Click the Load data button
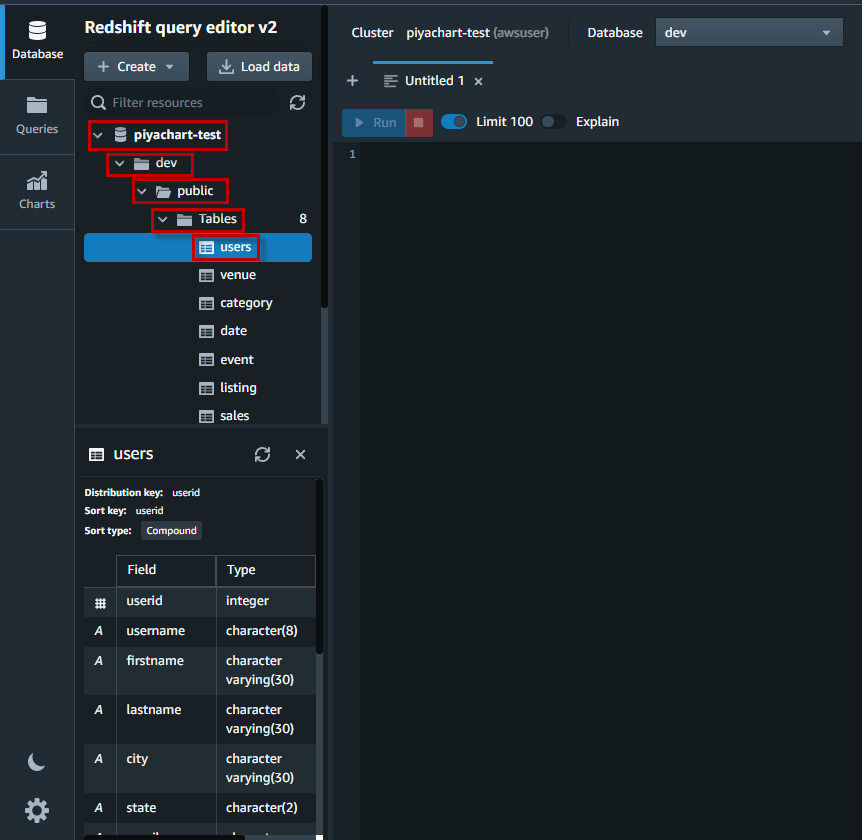Image resolution: width=862 pixels, height=840 pixels. [259, 66]
